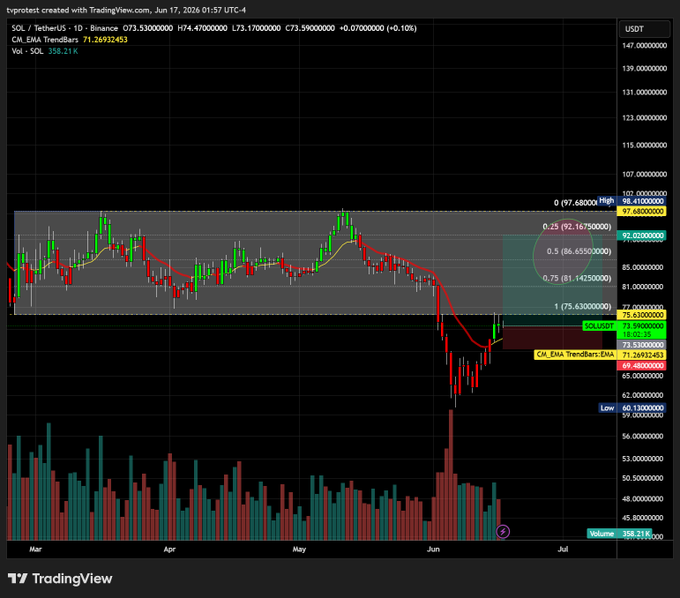
Task: Select the red stop-loss zone of position
Action: point(552,338)
